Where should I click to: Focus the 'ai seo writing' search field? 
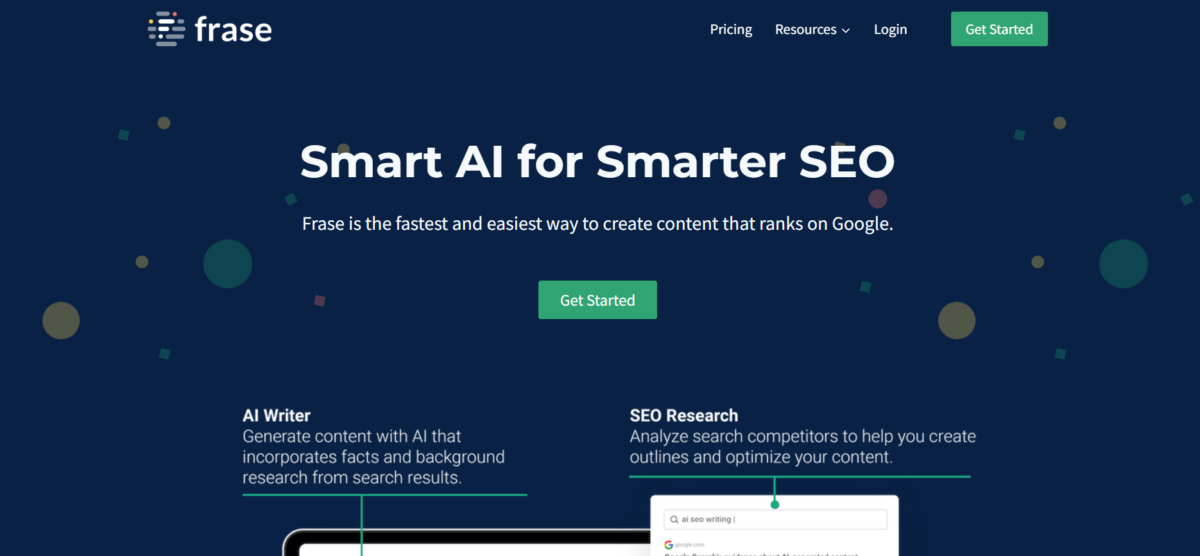(775, 520)
